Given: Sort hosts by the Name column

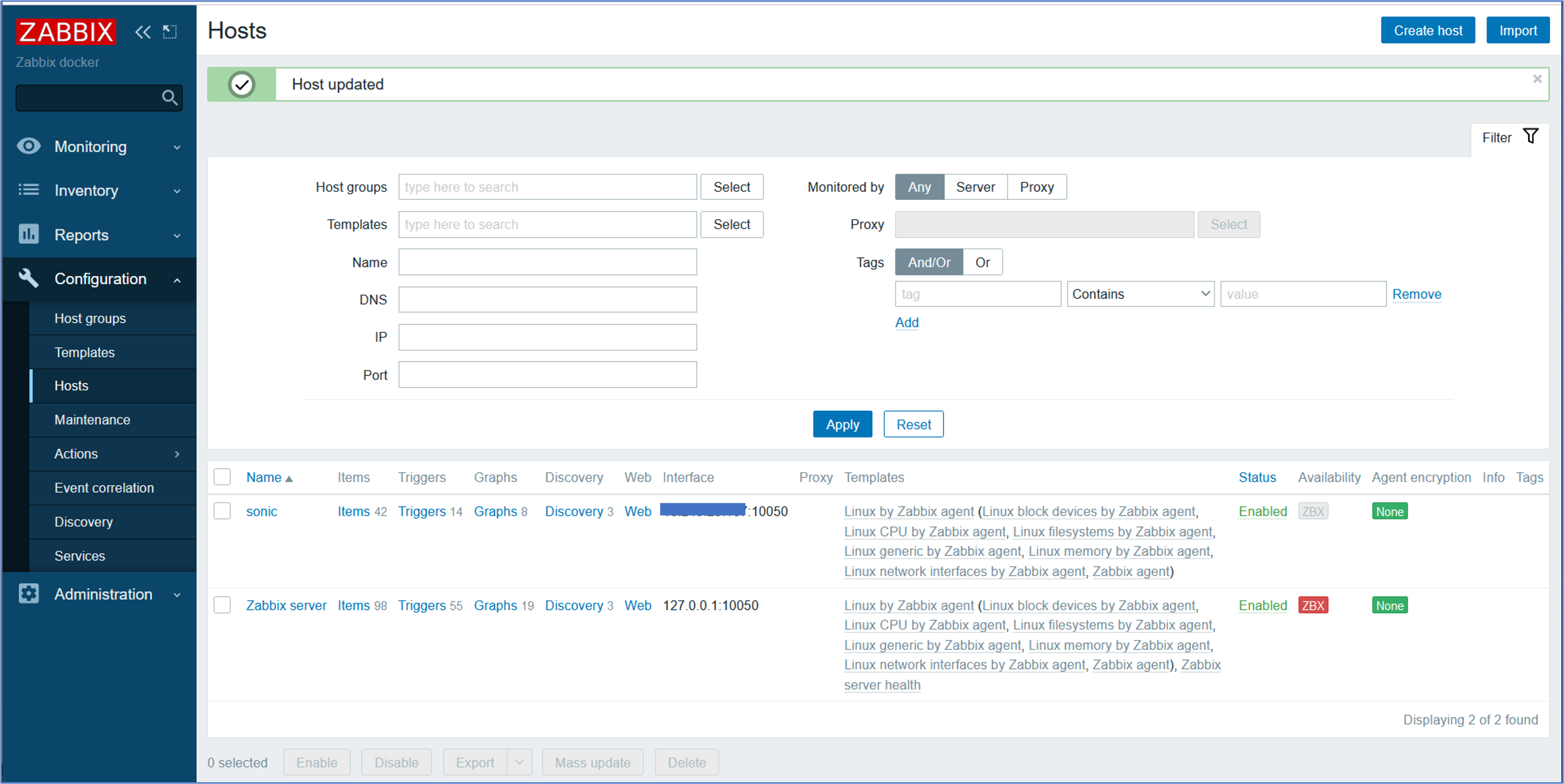Looking at the screenshot, I should [x=269, y=478].
